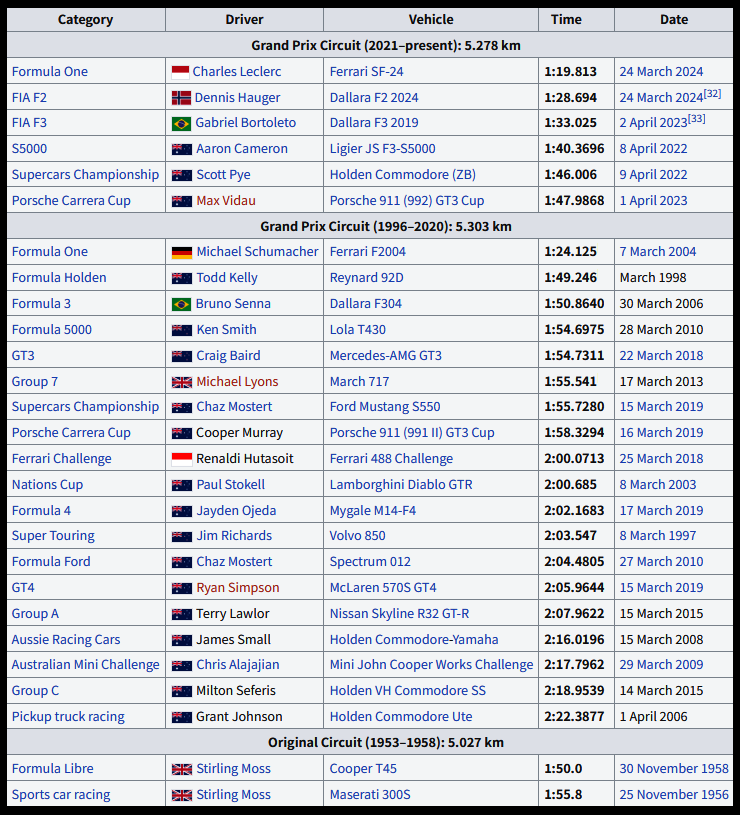Open Spectrum 012 vehicle link
This screenshot has width=740, height=815.
point(370,561)
